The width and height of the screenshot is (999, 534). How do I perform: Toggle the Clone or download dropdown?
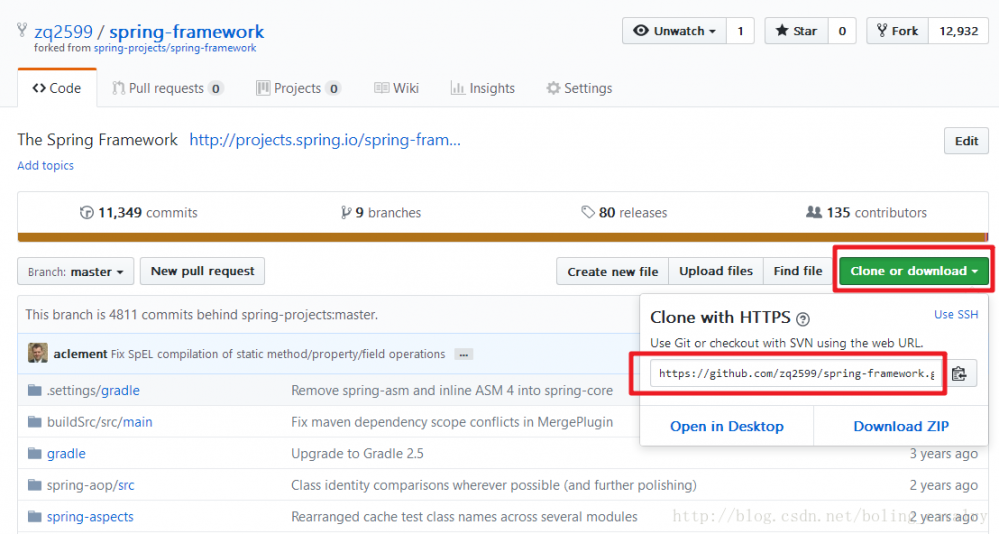tap(914, 271)
